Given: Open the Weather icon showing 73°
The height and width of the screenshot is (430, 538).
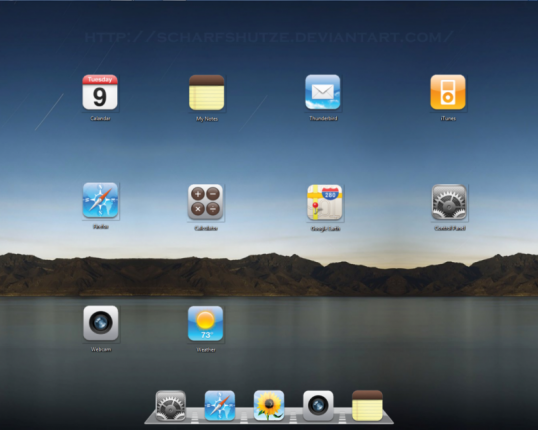Looking at the screenshot, I should coord(206,324).
